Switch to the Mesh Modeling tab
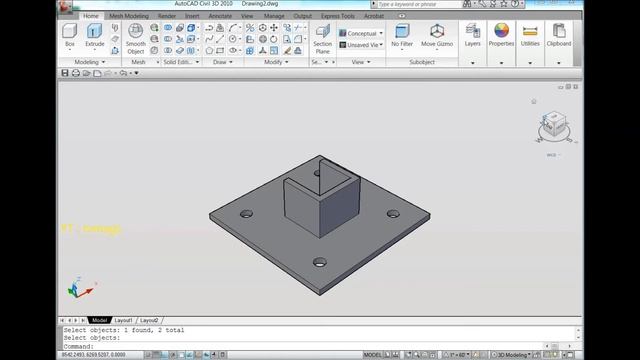The width and height of the screenshot is (640, 360). click(x=129, y=16)
